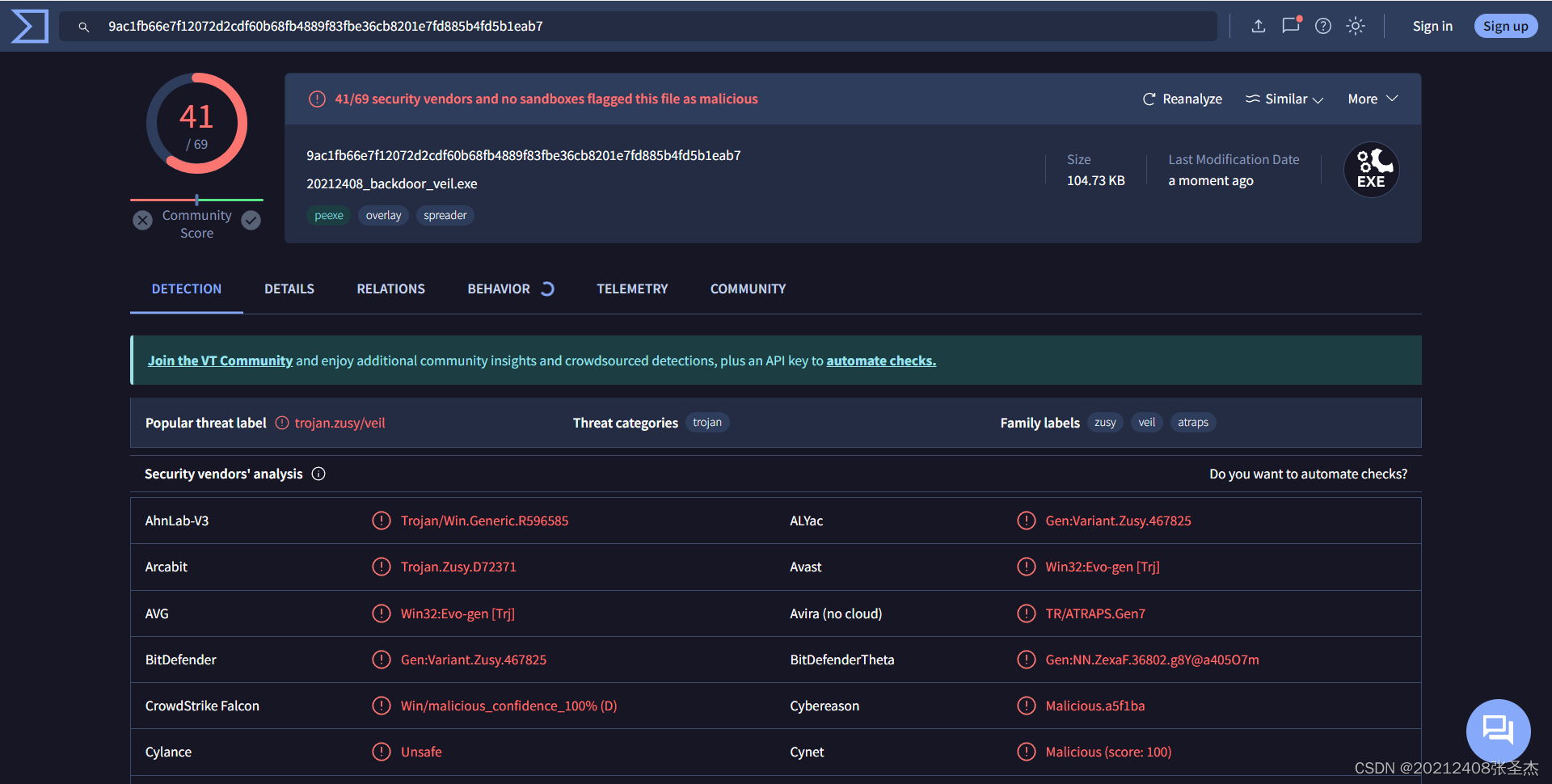Click the alert icon on Cynet detection

[1026, 752]
